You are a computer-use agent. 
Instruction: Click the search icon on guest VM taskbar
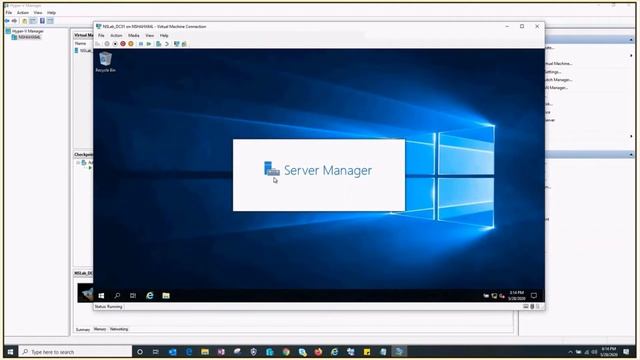tap(117, 296)
